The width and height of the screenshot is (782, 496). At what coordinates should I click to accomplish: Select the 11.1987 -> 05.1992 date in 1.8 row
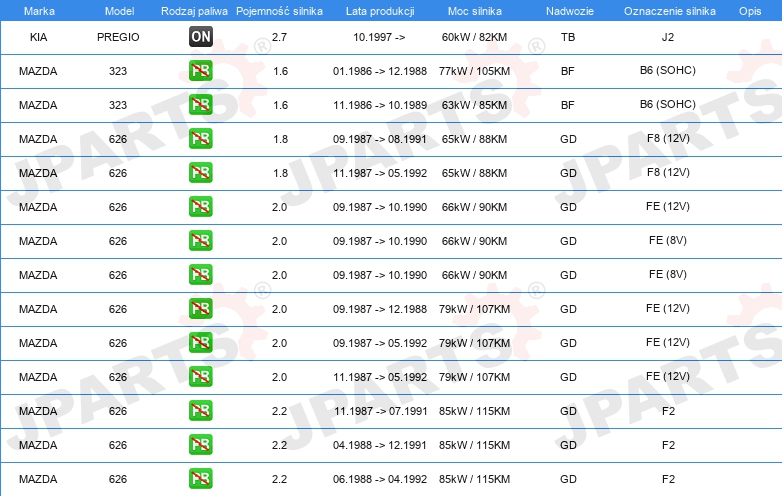pyautogui.click(x=380, y=173)
